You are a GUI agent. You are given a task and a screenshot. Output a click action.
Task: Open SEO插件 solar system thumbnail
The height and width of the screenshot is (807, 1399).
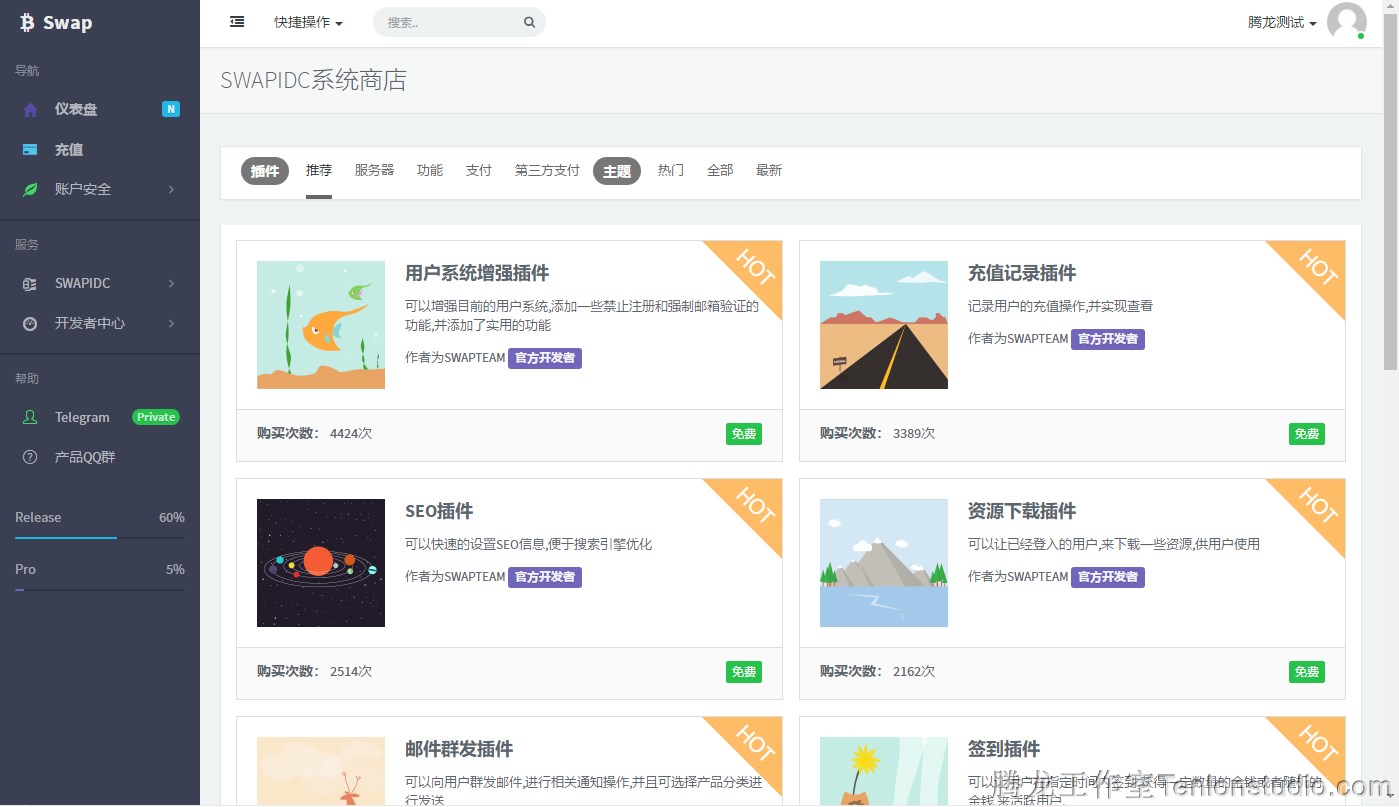[321, 563]
